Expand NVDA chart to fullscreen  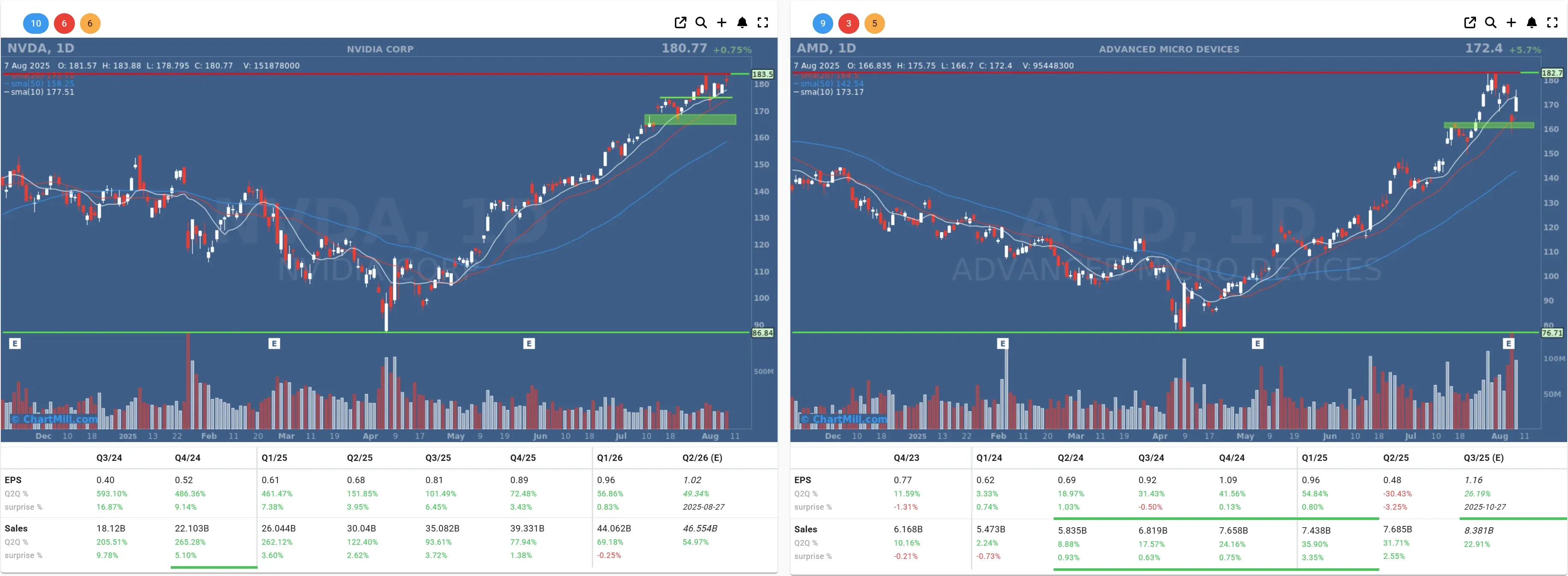click(x=763, y=23)
